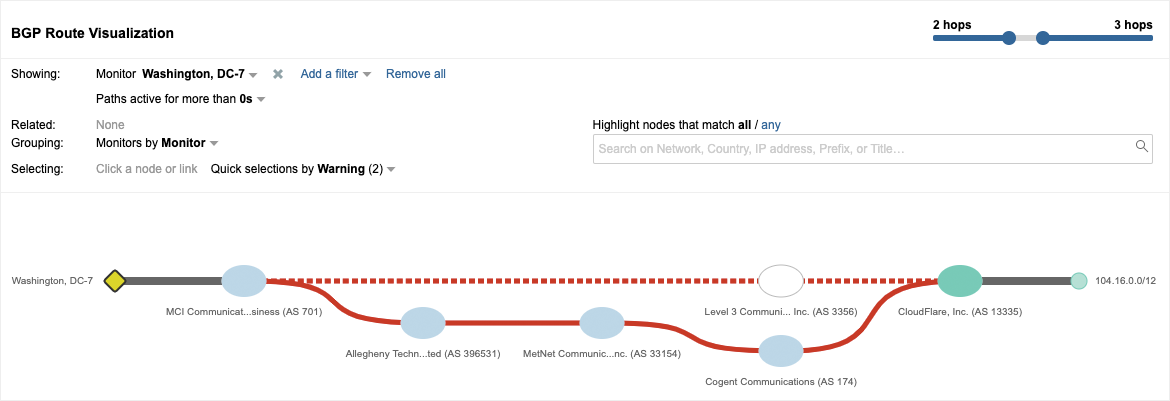Click the Remove all link

416,74
